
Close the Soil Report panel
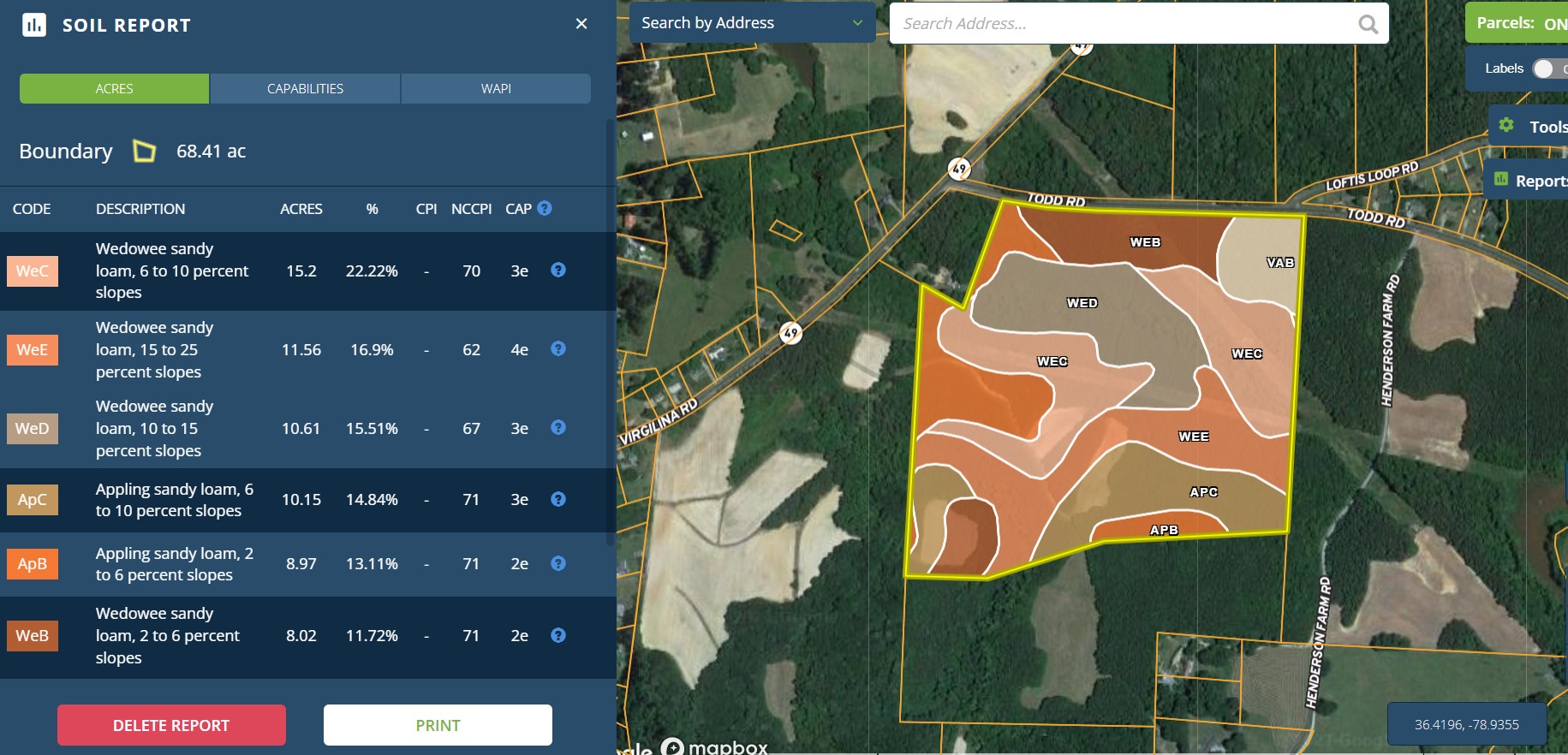581,24
